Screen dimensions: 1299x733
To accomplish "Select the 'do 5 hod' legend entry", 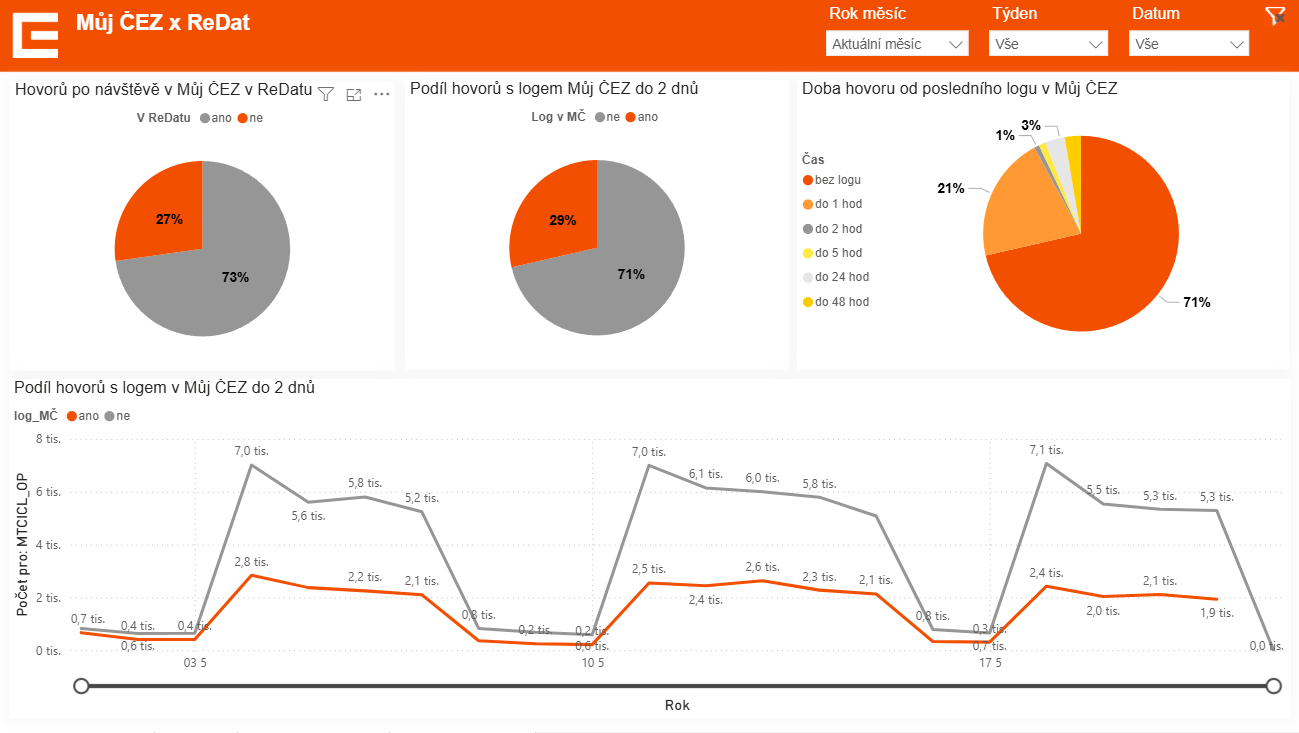I will pos(832,253).
